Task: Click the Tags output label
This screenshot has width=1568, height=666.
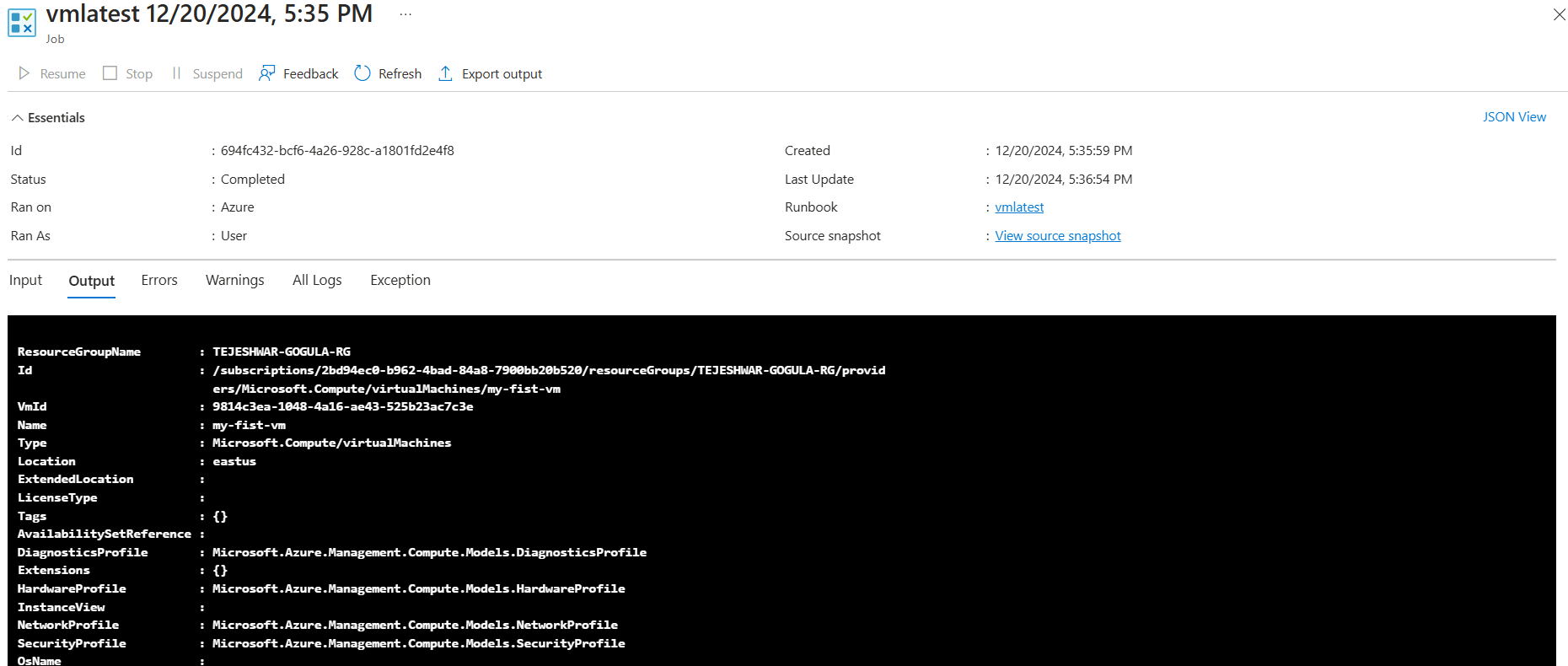Action: pos(32,516)
